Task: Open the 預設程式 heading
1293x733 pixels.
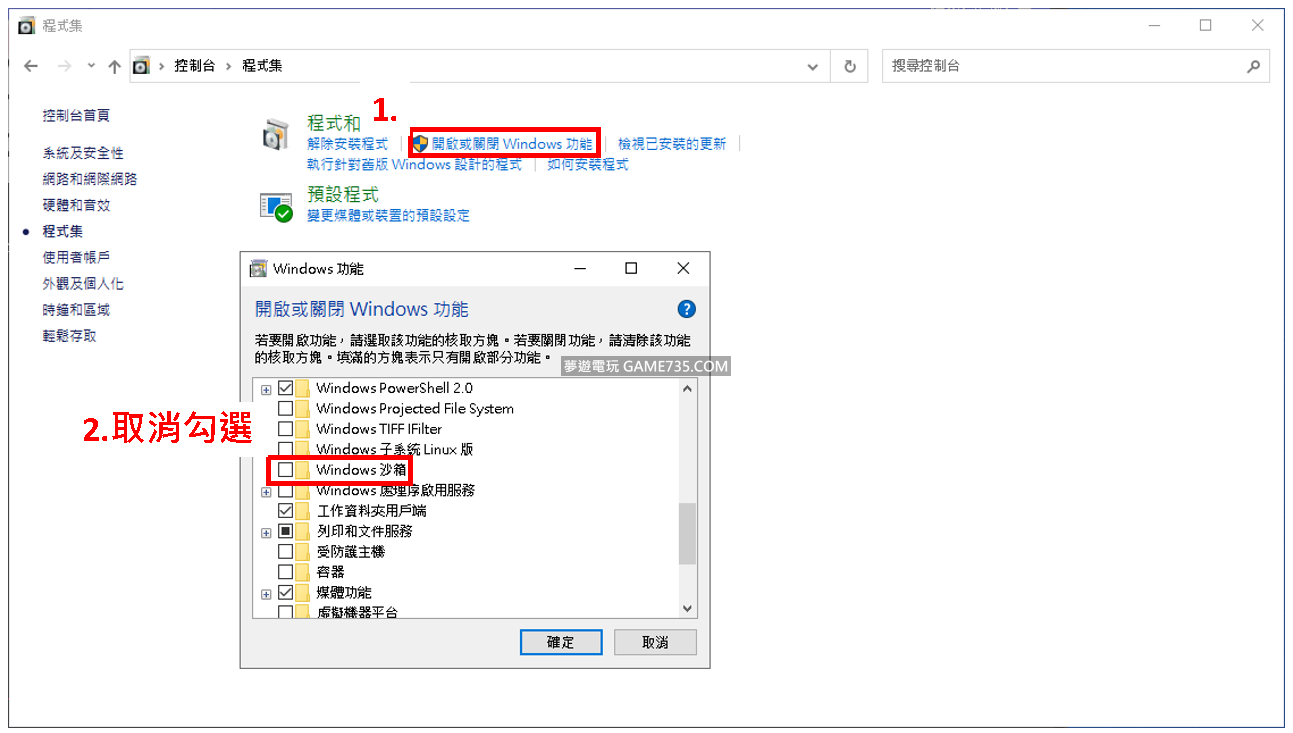Action: tap(343, 194)
